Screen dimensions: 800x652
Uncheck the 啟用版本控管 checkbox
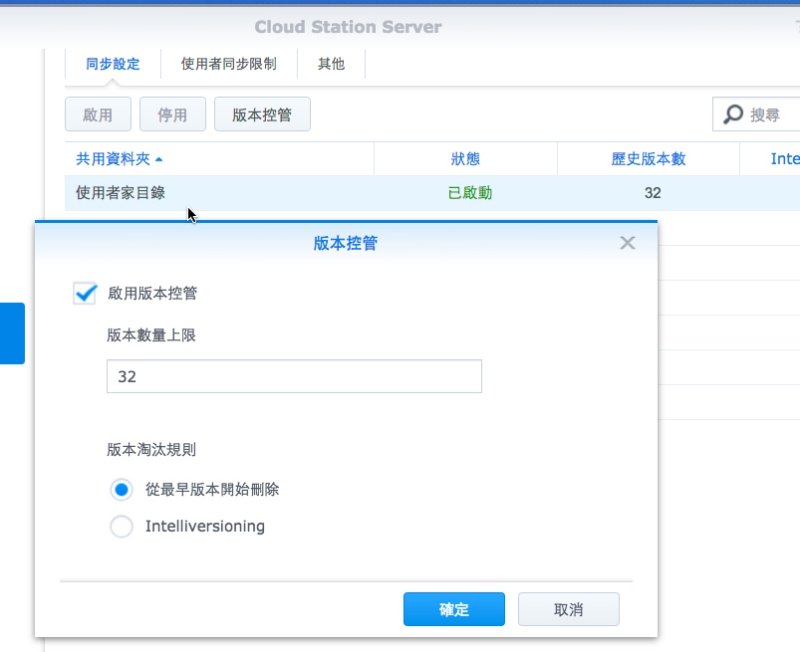pos(85,293)
